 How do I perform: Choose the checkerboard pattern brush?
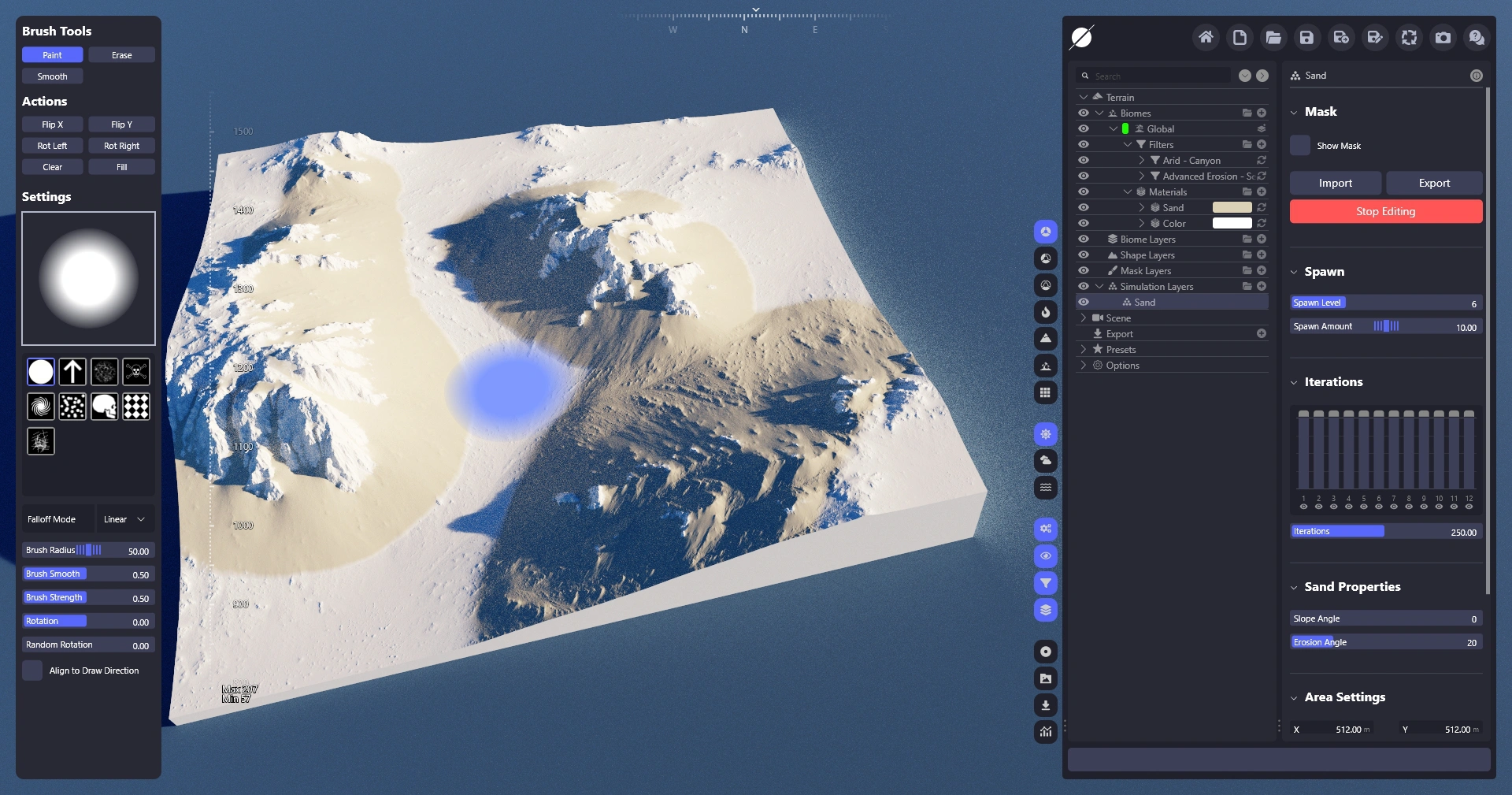(136, 407)
